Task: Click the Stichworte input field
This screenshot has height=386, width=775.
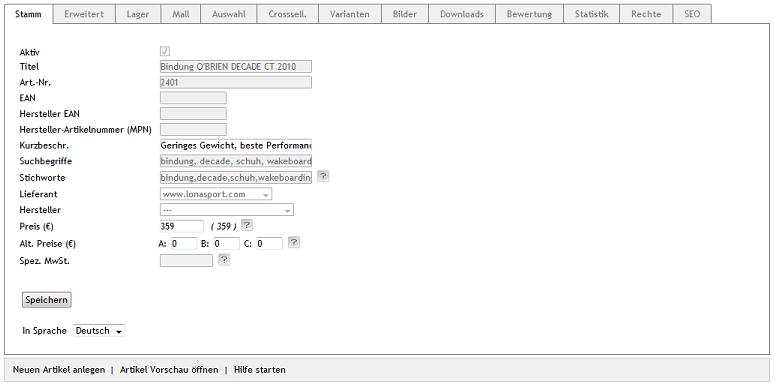Action: click(236, 177)
